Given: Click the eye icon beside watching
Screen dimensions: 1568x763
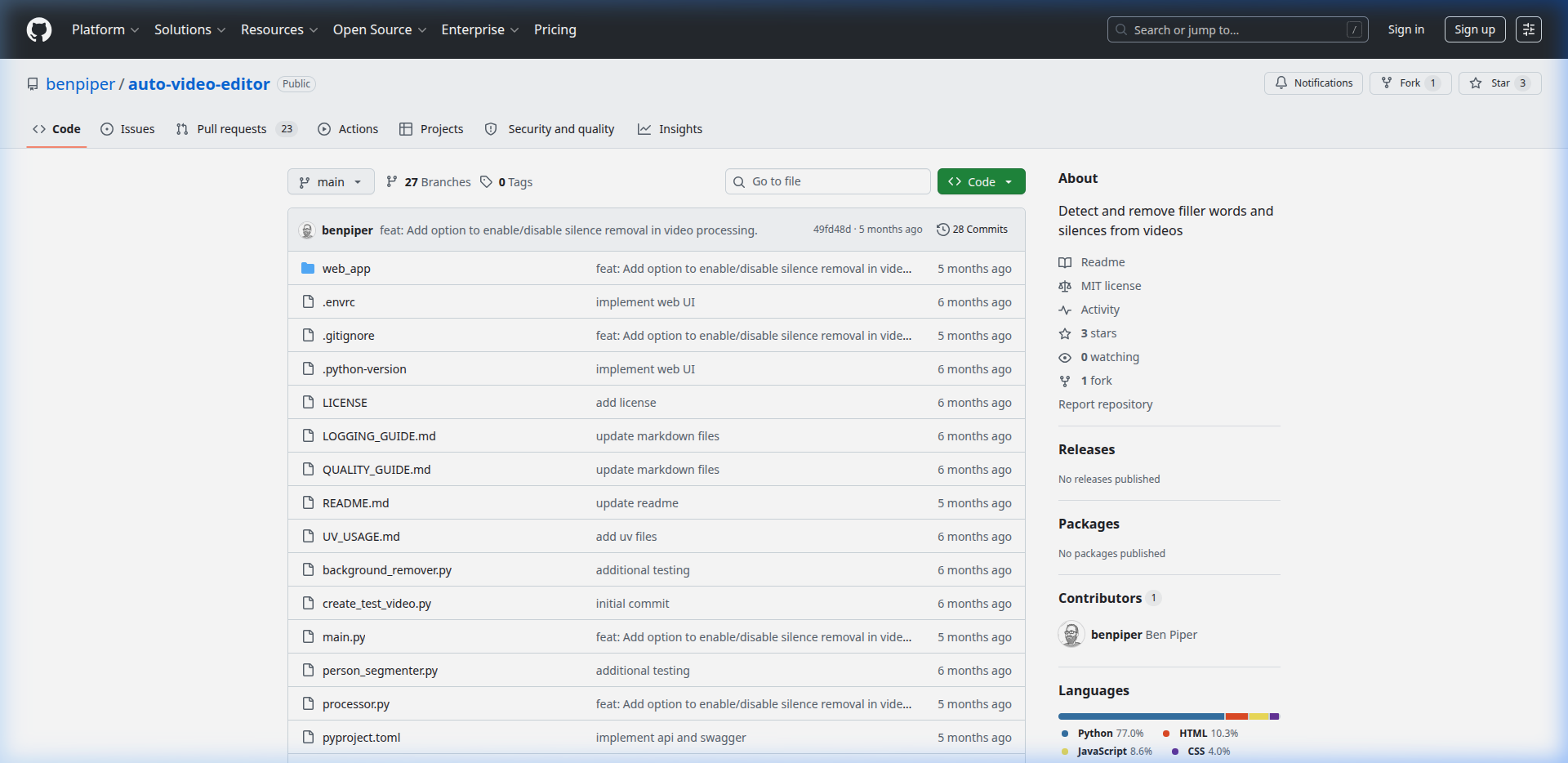Looking at the screenshot, I should (x=1065, y=357).
